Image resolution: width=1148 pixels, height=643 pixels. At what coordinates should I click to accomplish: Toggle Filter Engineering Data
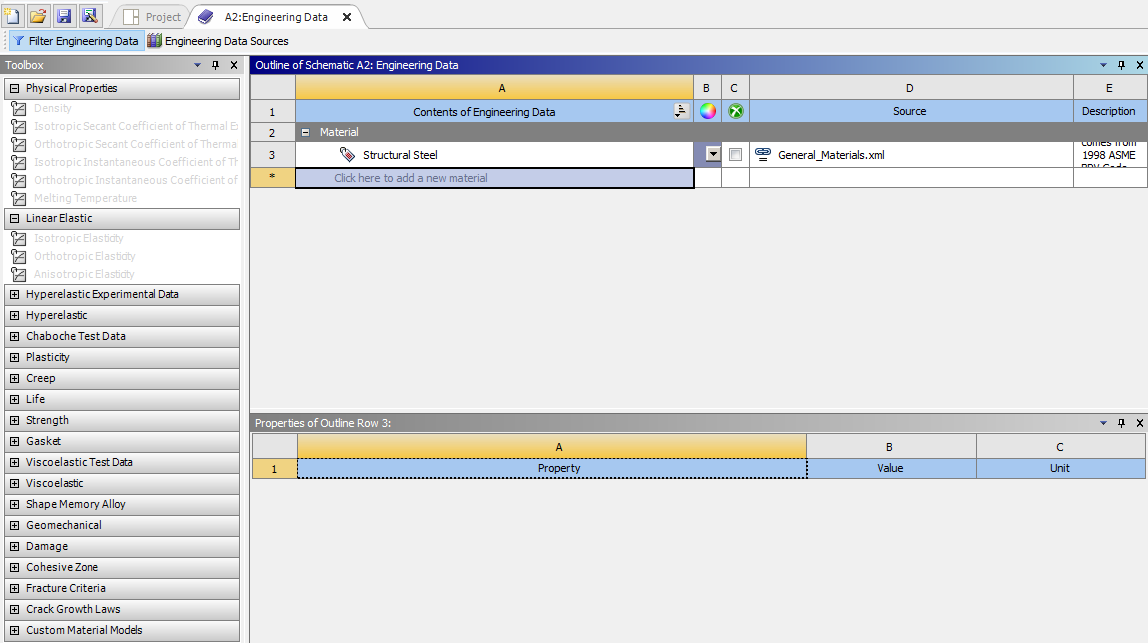pos(75,41)
